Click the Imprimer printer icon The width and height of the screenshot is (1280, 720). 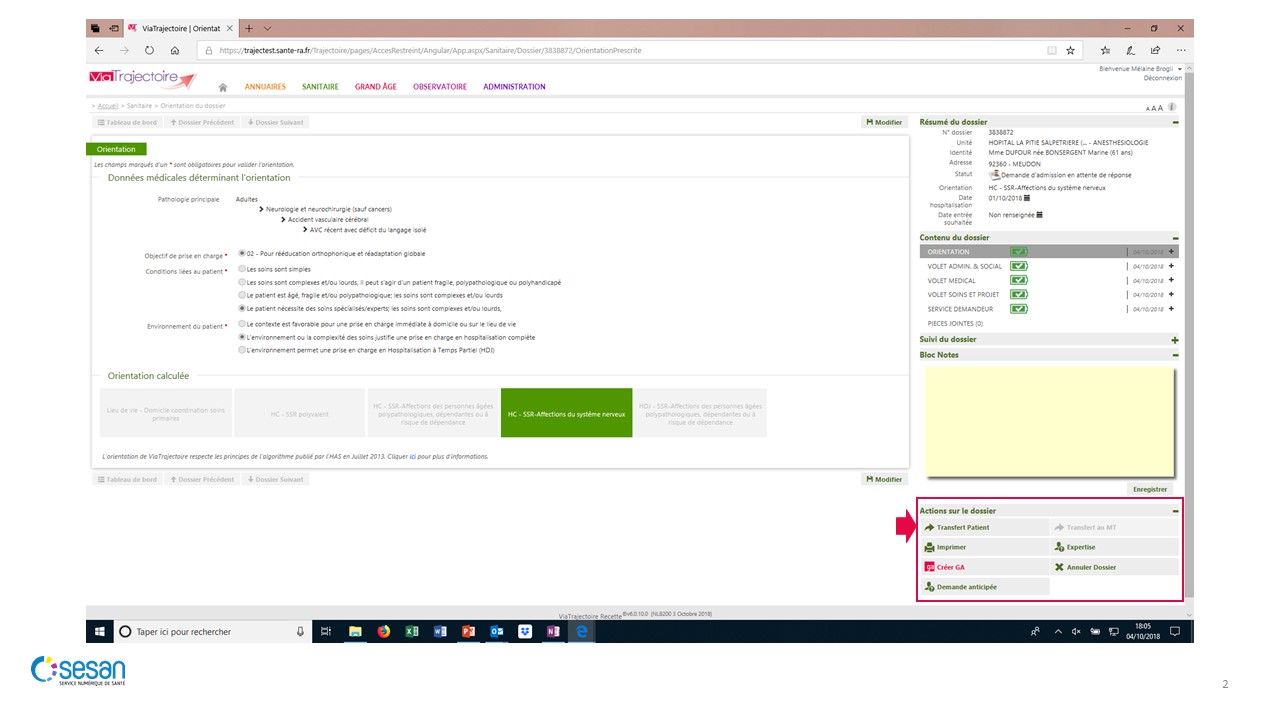click(x=929, y=547)
